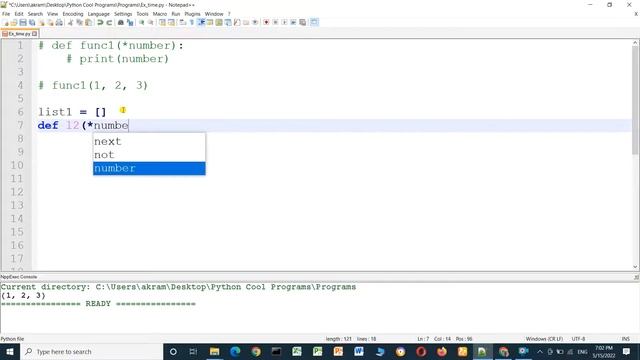Open the Language menu
Viewport: 640px width, 360px height.
(98, 14)
